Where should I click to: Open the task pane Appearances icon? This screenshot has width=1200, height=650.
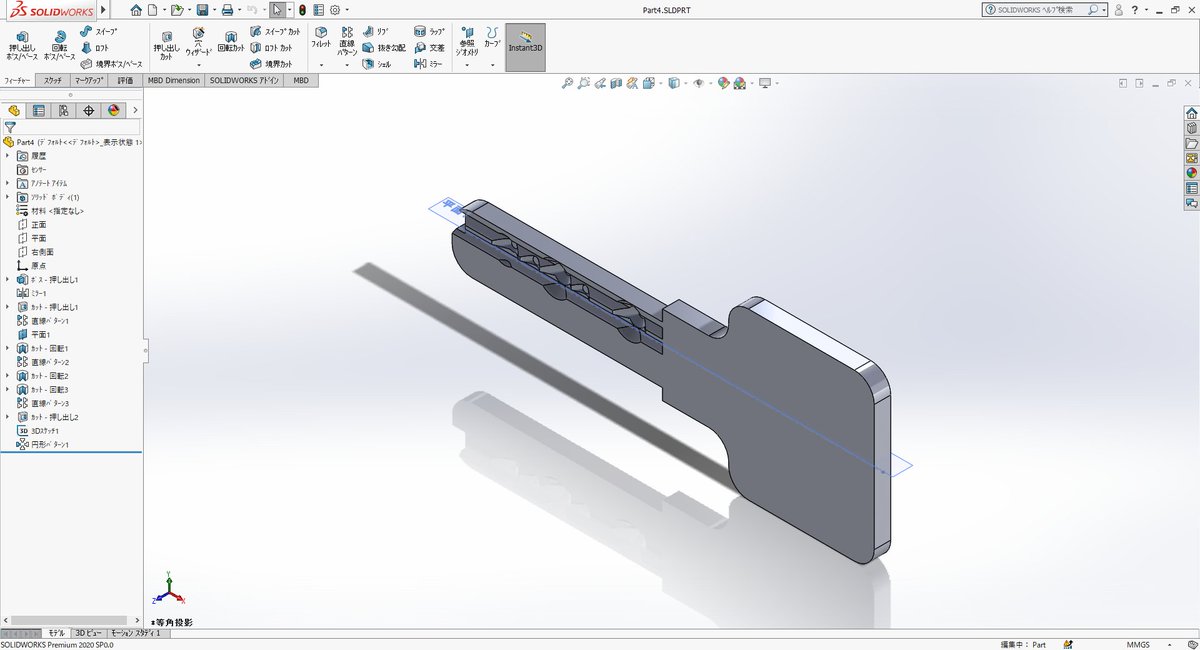pyautogui.click(x=1191, y=173)
